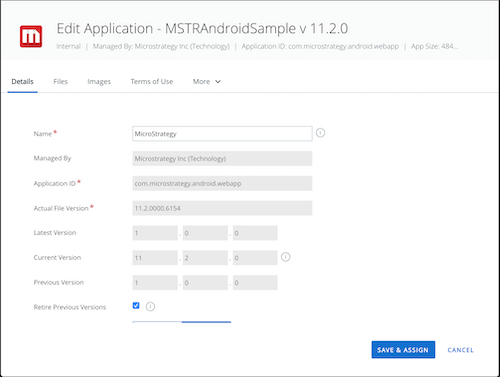Screen dimensions: 500x377
Task: Click the MicroStrategy red app logo
Action: pyautogui.click(x=31, y=36)
